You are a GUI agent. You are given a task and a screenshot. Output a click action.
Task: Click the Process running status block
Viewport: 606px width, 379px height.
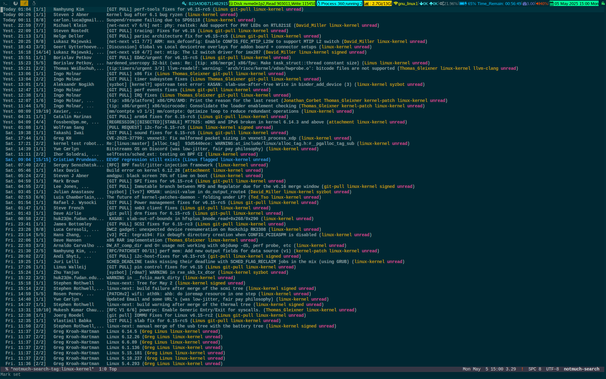340,3
